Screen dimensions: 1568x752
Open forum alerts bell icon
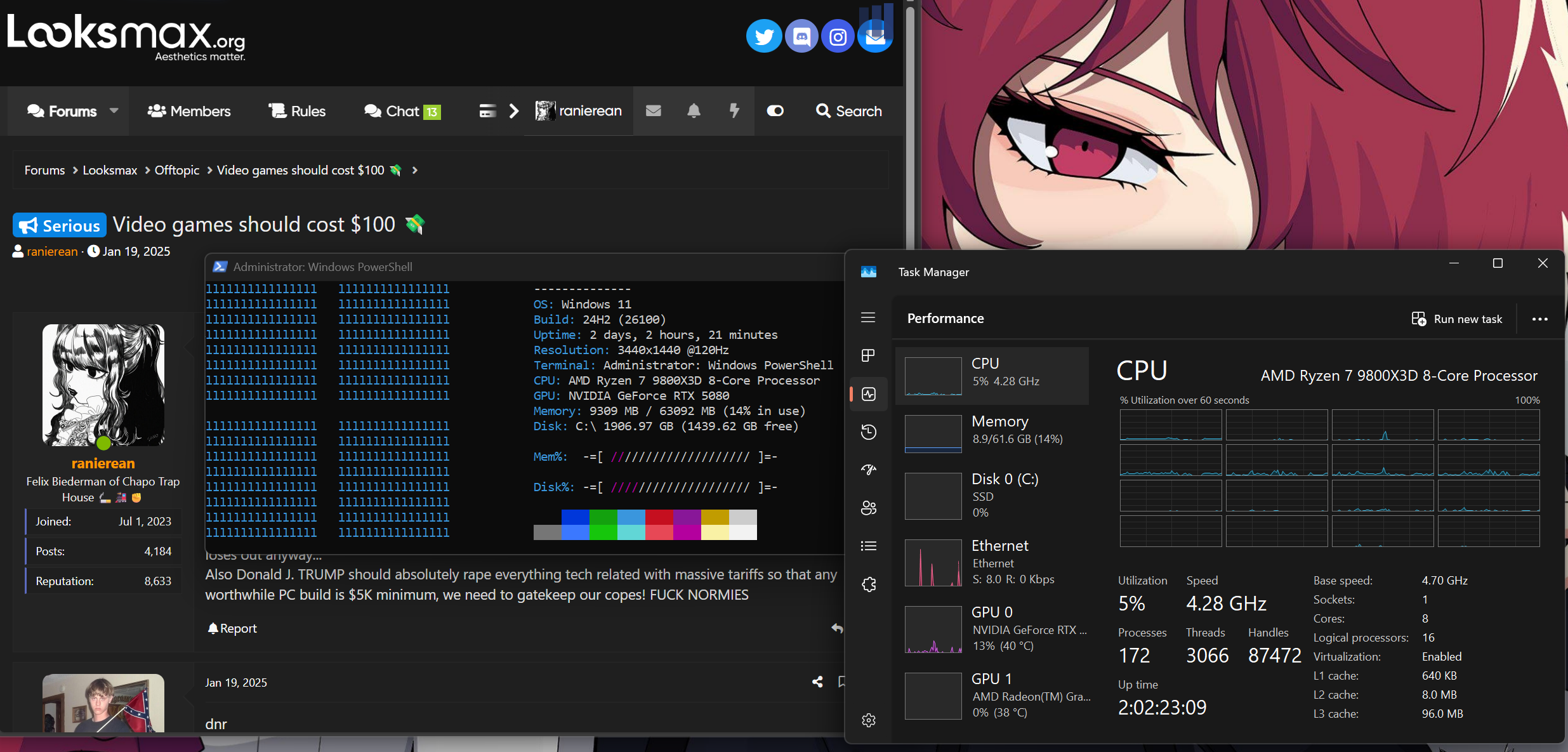point(694,111)
